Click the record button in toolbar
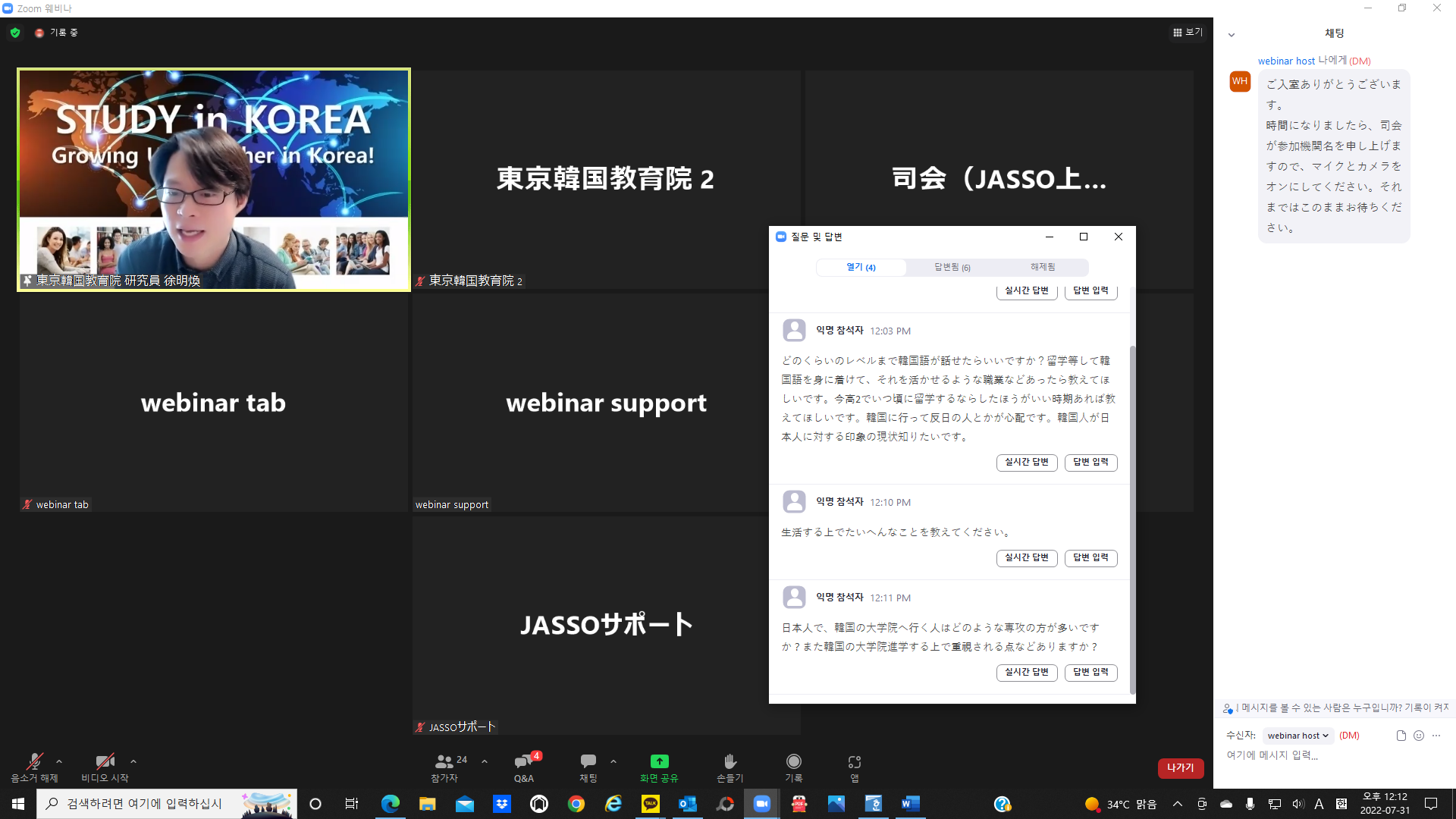 [793, 767]
